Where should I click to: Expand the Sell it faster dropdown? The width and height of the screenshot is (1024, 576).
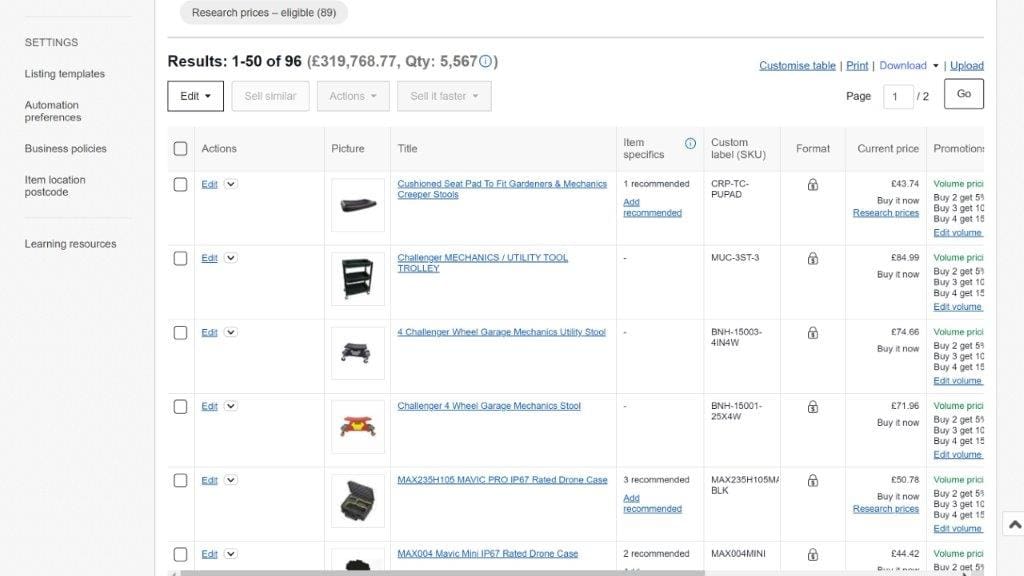(444, 96)
